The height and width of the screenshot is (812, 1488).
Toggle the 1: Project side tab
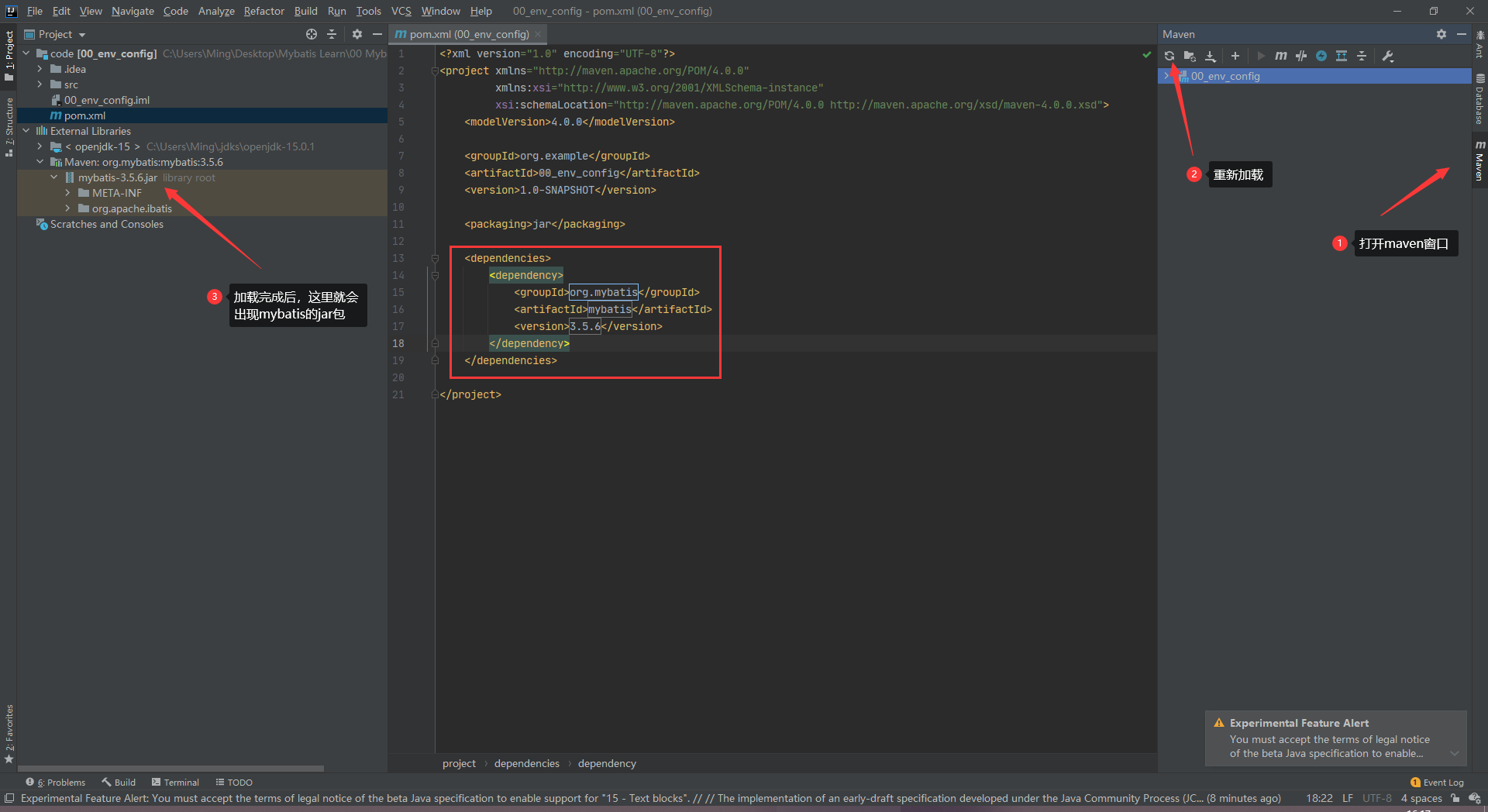pyautogui.click(x=9, y=56)
